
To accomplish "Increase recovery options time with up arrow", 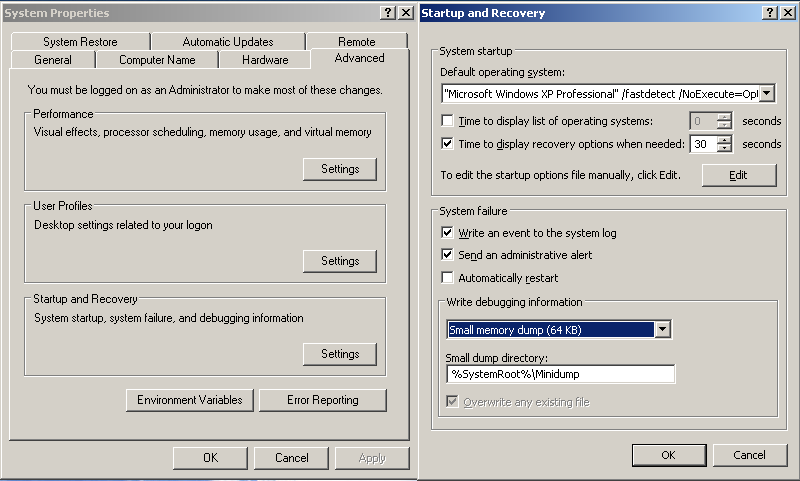I will pyautogui.click(x=724, y=139).
